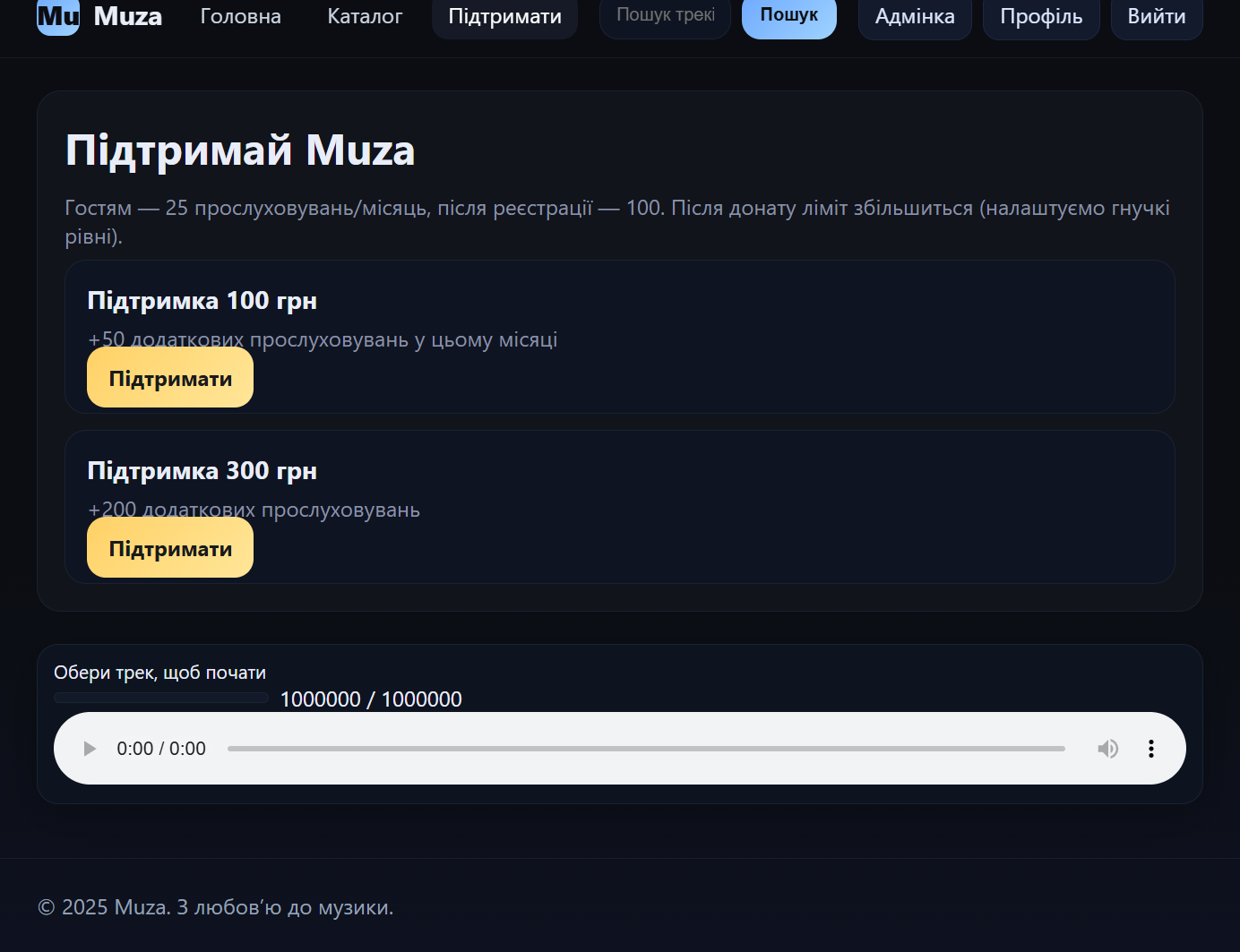The image size is (1240, 952).
Task: Click the 1000000 / 1000000 counter text
Action: pos(371,699)
